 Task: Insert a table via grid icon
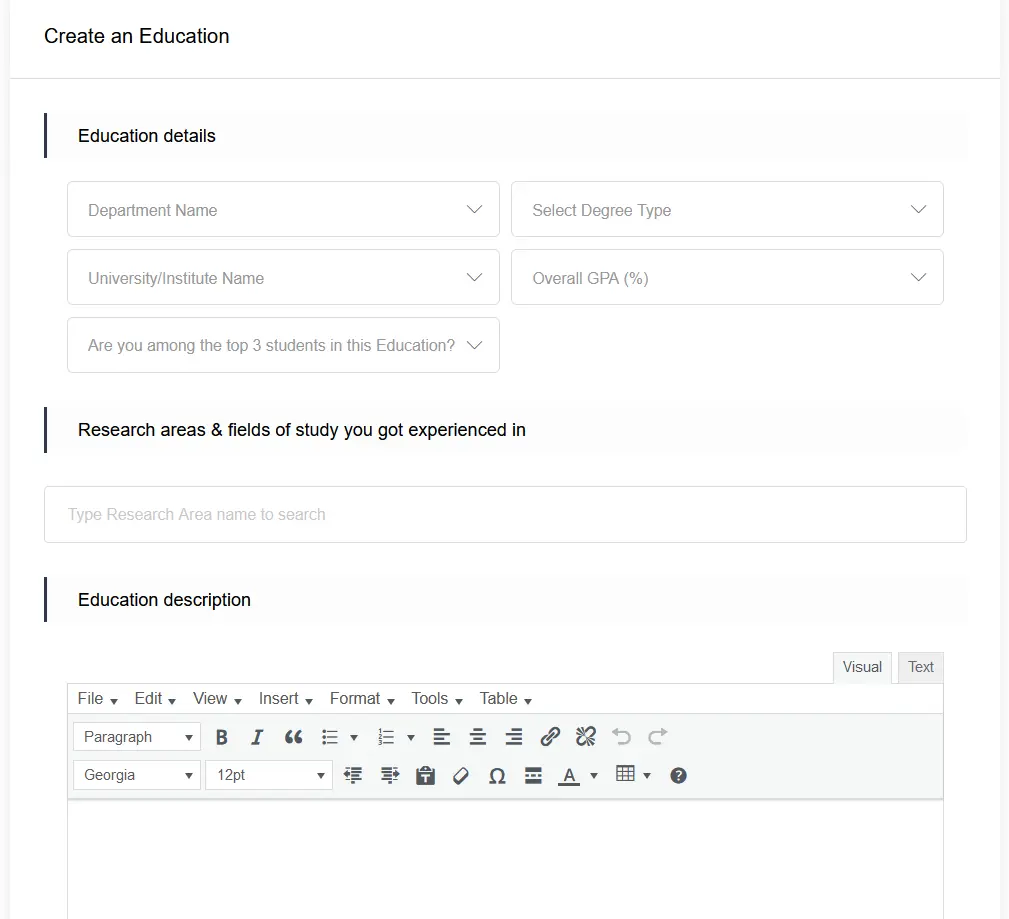tap(625, 774)
